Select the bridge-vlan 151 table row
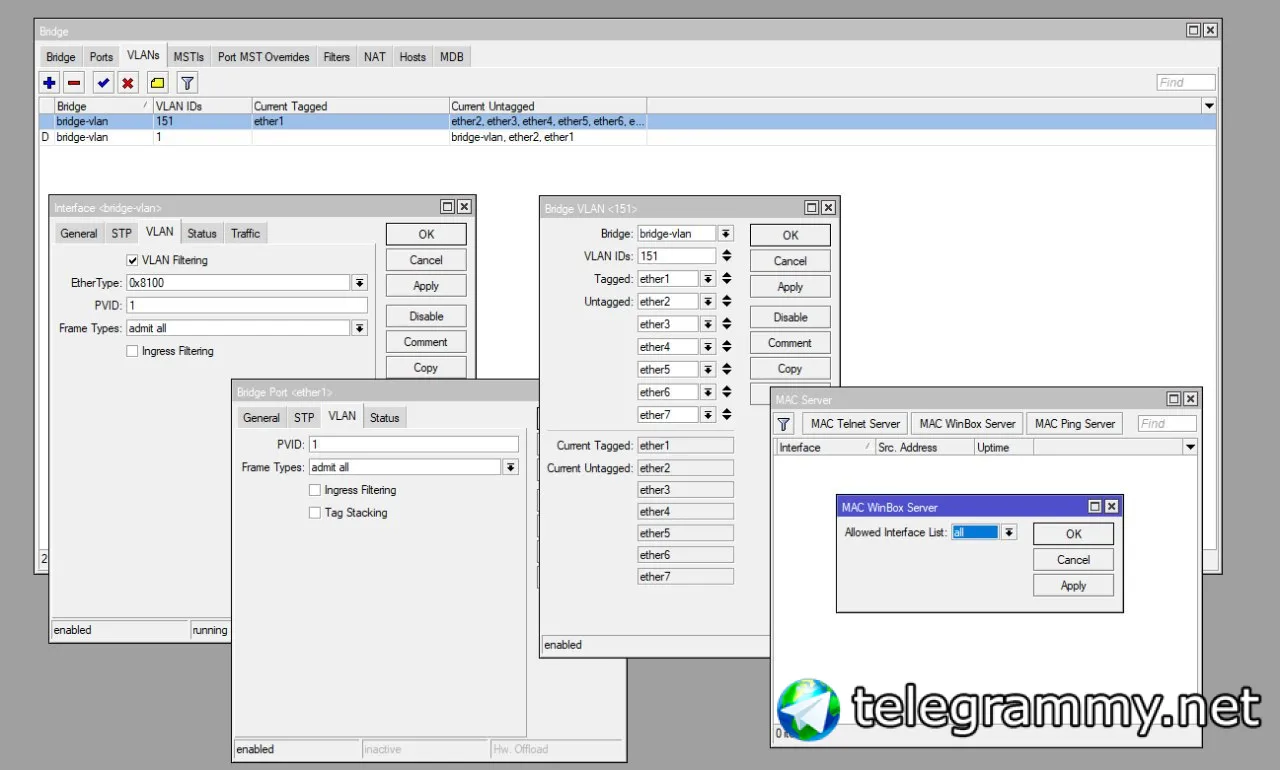 click(x=627, y=121)
